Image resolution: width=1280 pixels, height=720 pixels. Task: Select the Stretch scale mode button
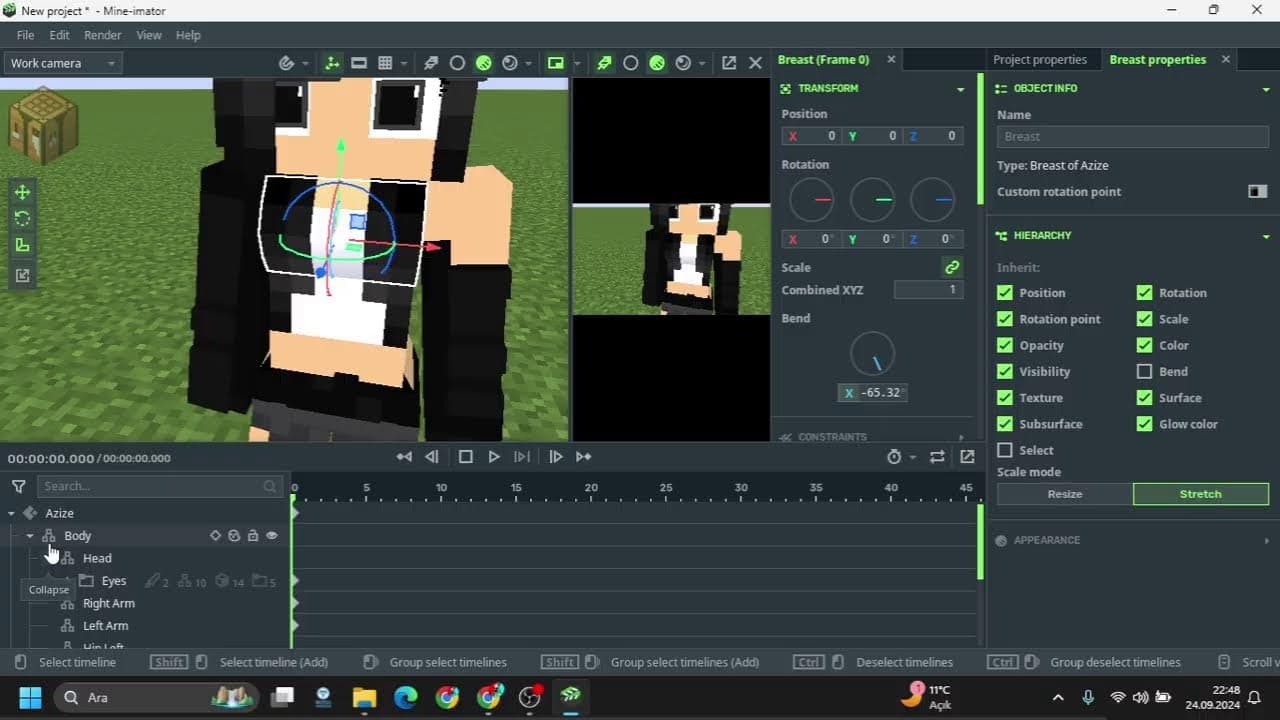tap(1201, 494)
